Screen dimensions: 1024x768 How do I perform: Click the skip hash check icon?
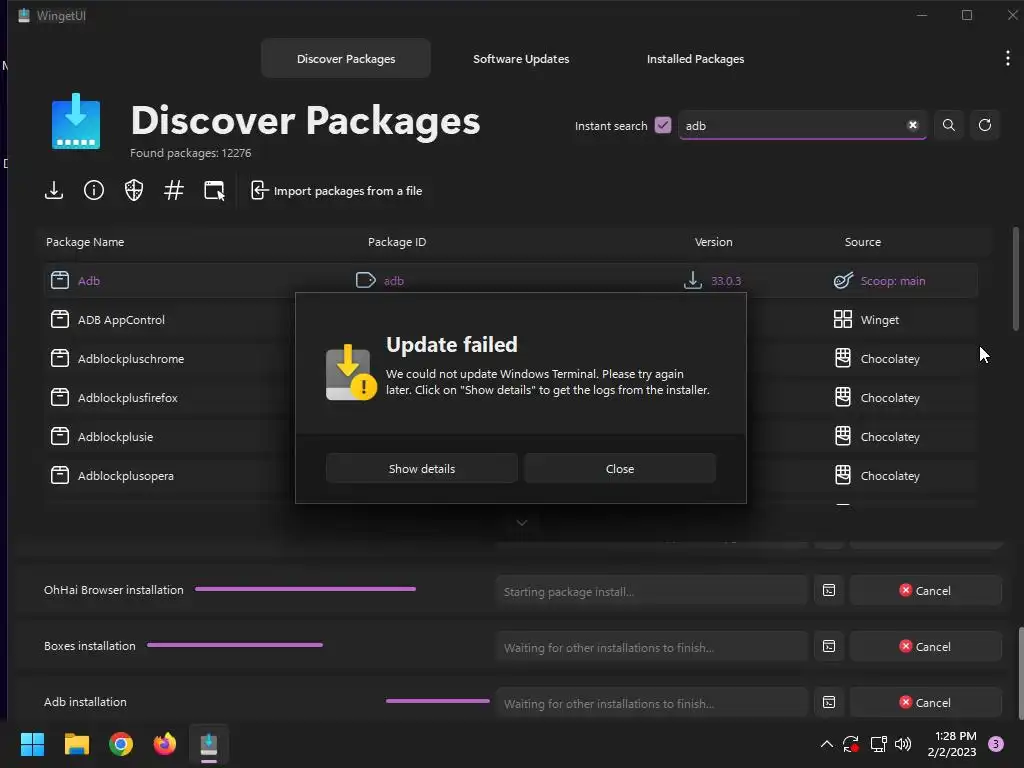[x=174, y=191]
